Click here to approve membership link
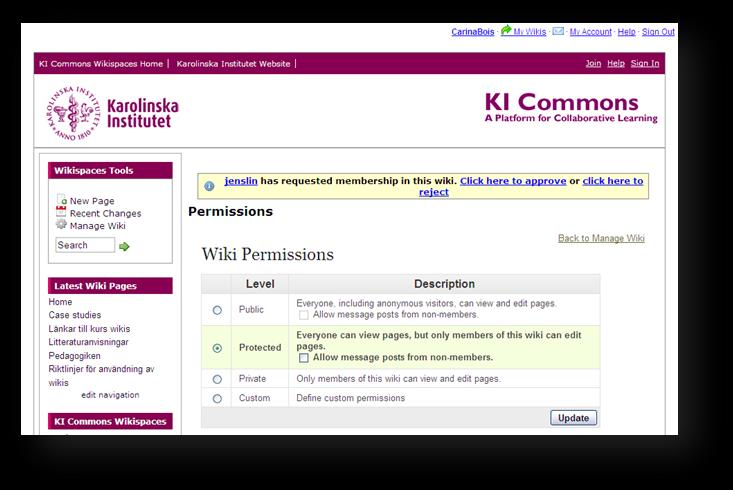 click(513, 181)
